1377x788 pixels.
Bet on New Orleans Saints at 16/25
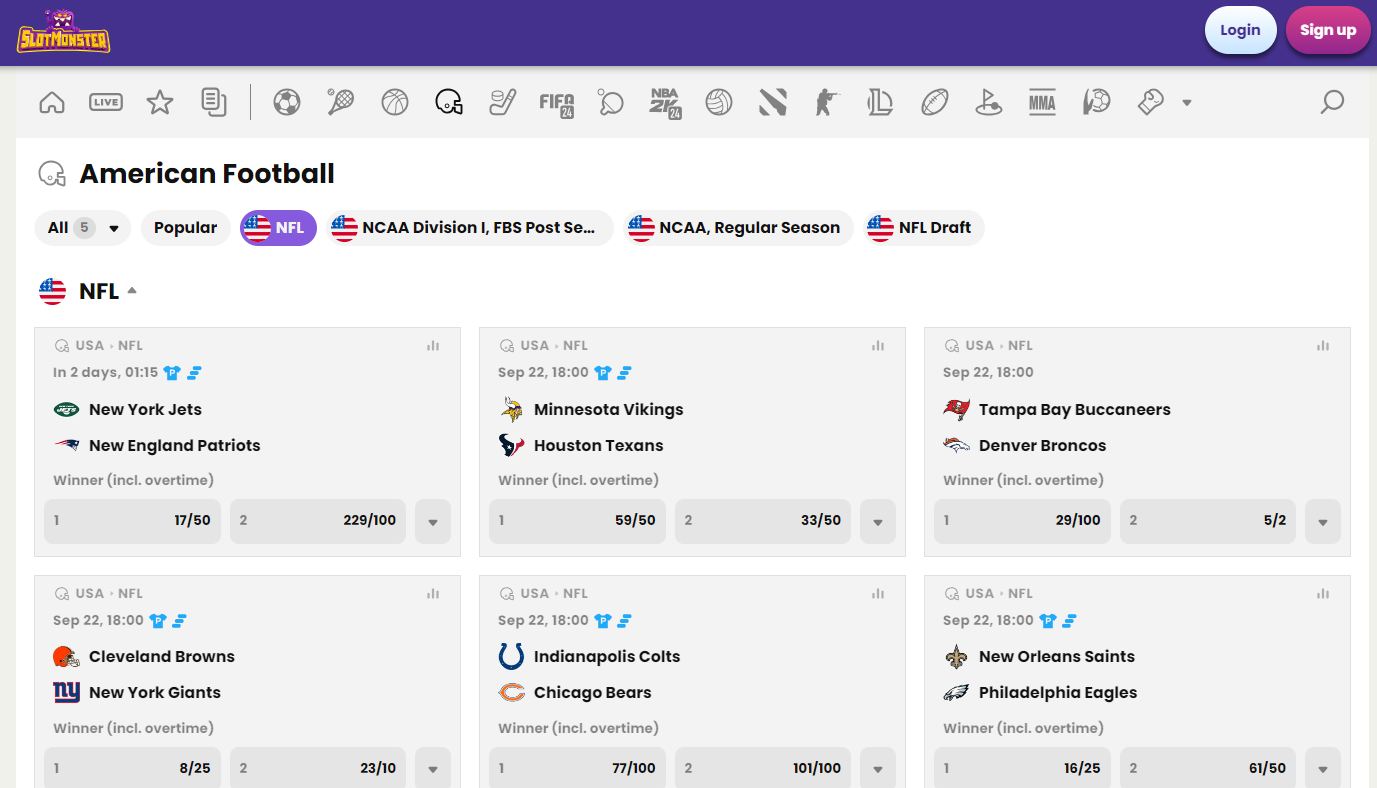tap(1022, 768)
